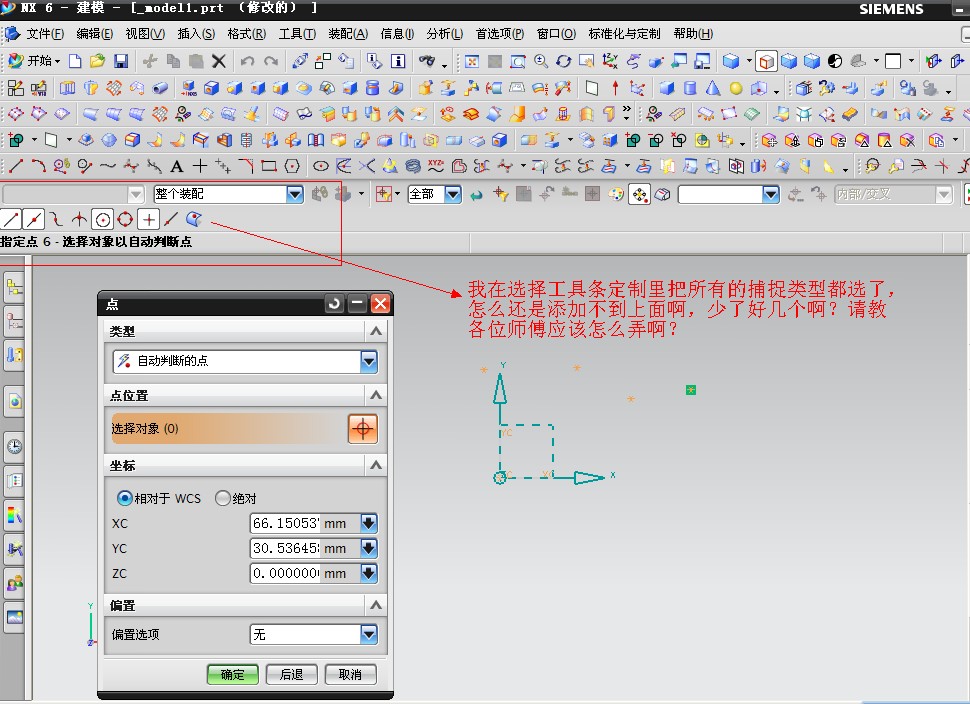Open the YC value options arrow

coord(369,548)
